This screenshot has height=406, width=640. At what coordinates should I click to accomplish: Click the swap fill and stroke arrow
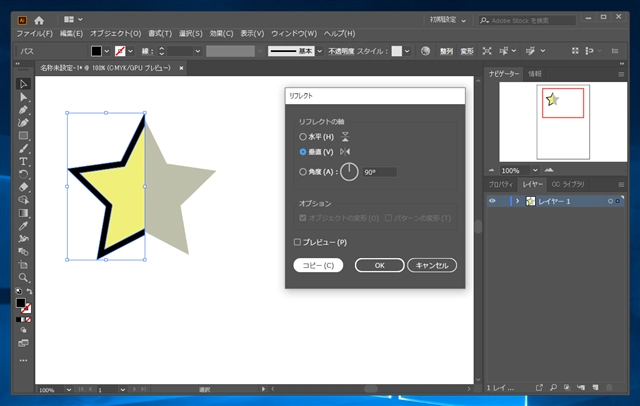pyautogui.click(x=29, y=291)
